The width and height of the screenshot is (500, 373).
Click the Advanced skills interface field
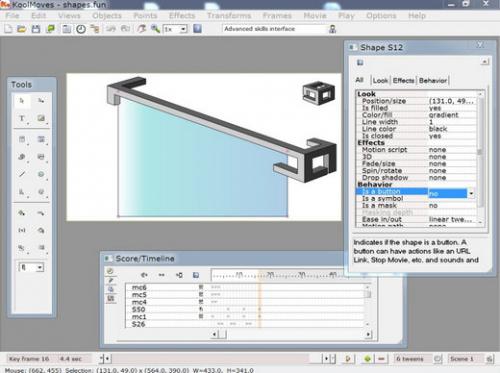pyautogui.click(x=273, y=29)
